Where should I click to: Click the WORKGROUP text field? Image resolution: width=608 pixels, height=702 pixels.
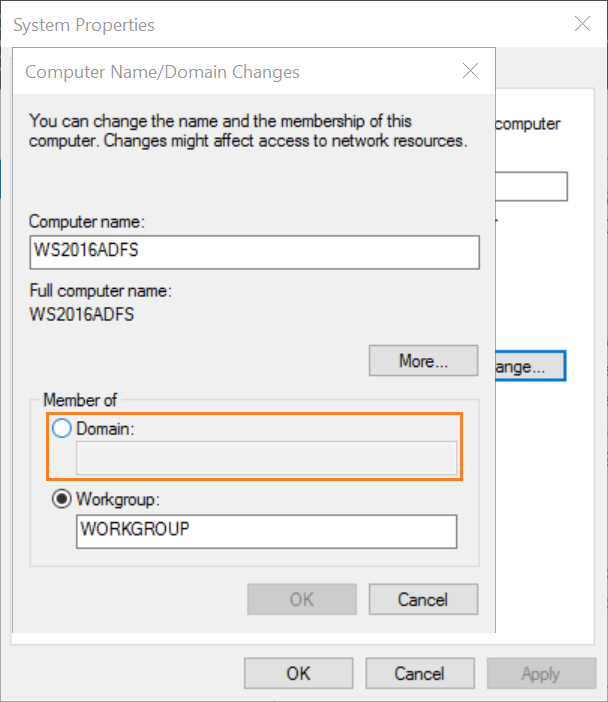coord(266,531)
